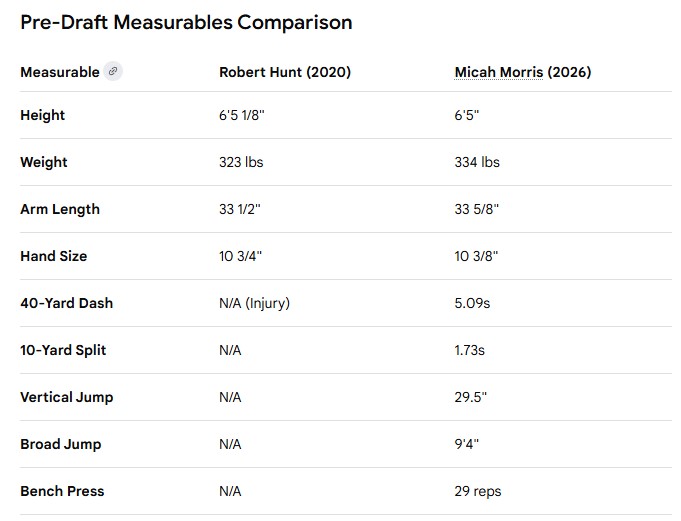Click the 1.73s split value
The width and height of the screenshot is (681, 521).
coord(472,350)
